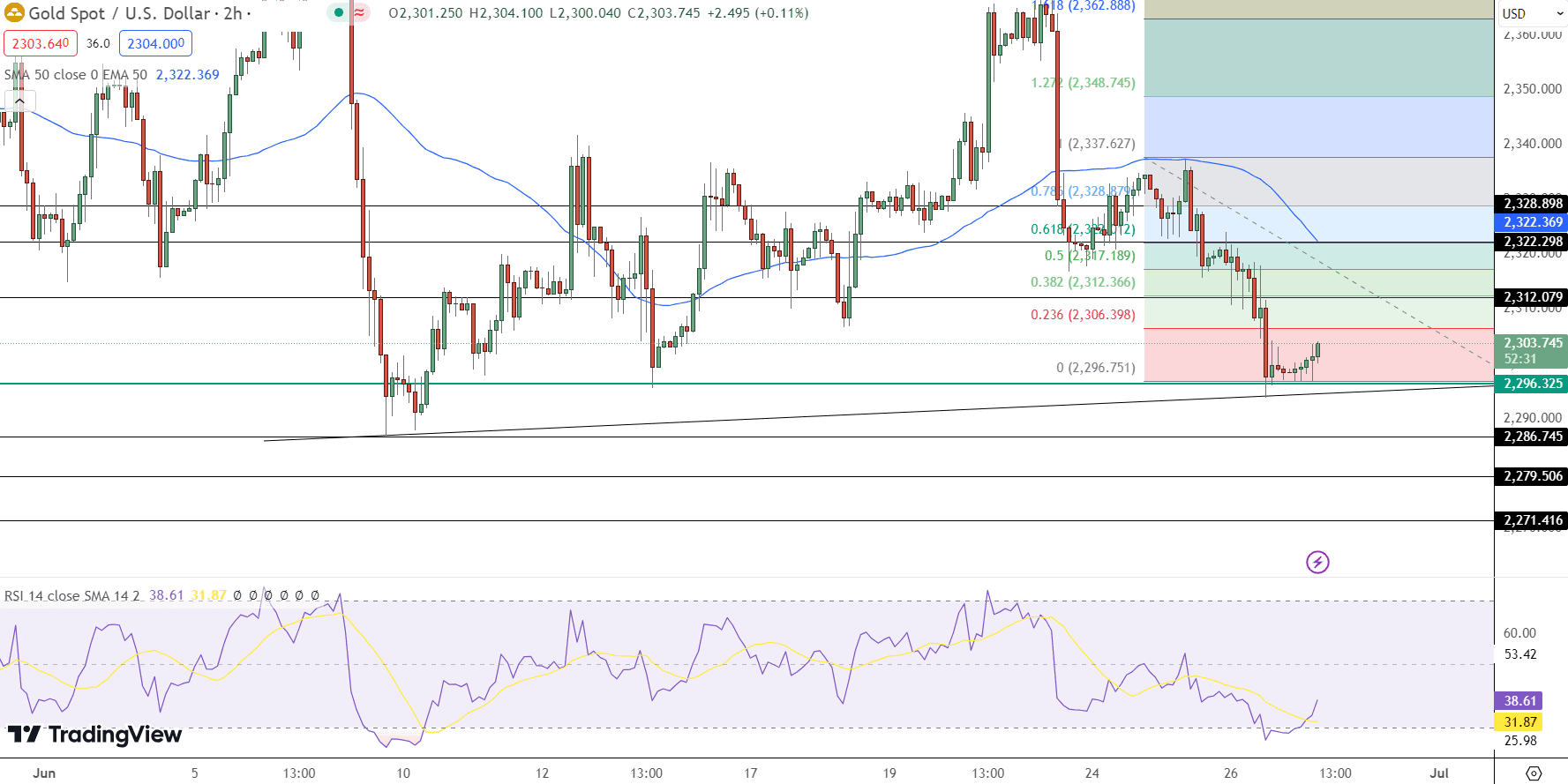The width and height of the screenshot is (1568, 784).
Task: Click the red approximate data indicator icon
Action: coord(359,12)
